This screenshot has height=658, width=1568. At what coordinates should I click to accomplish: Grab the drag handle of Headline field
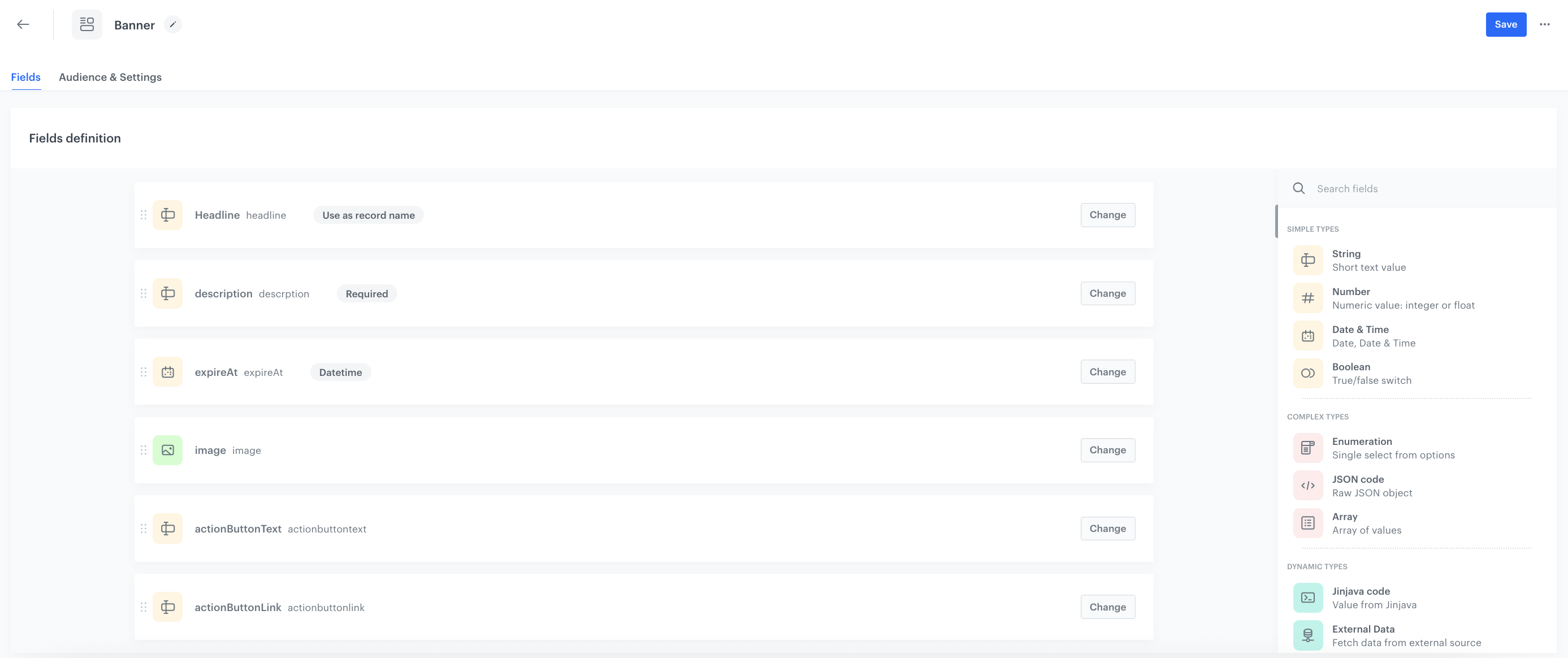pos(144,215)
